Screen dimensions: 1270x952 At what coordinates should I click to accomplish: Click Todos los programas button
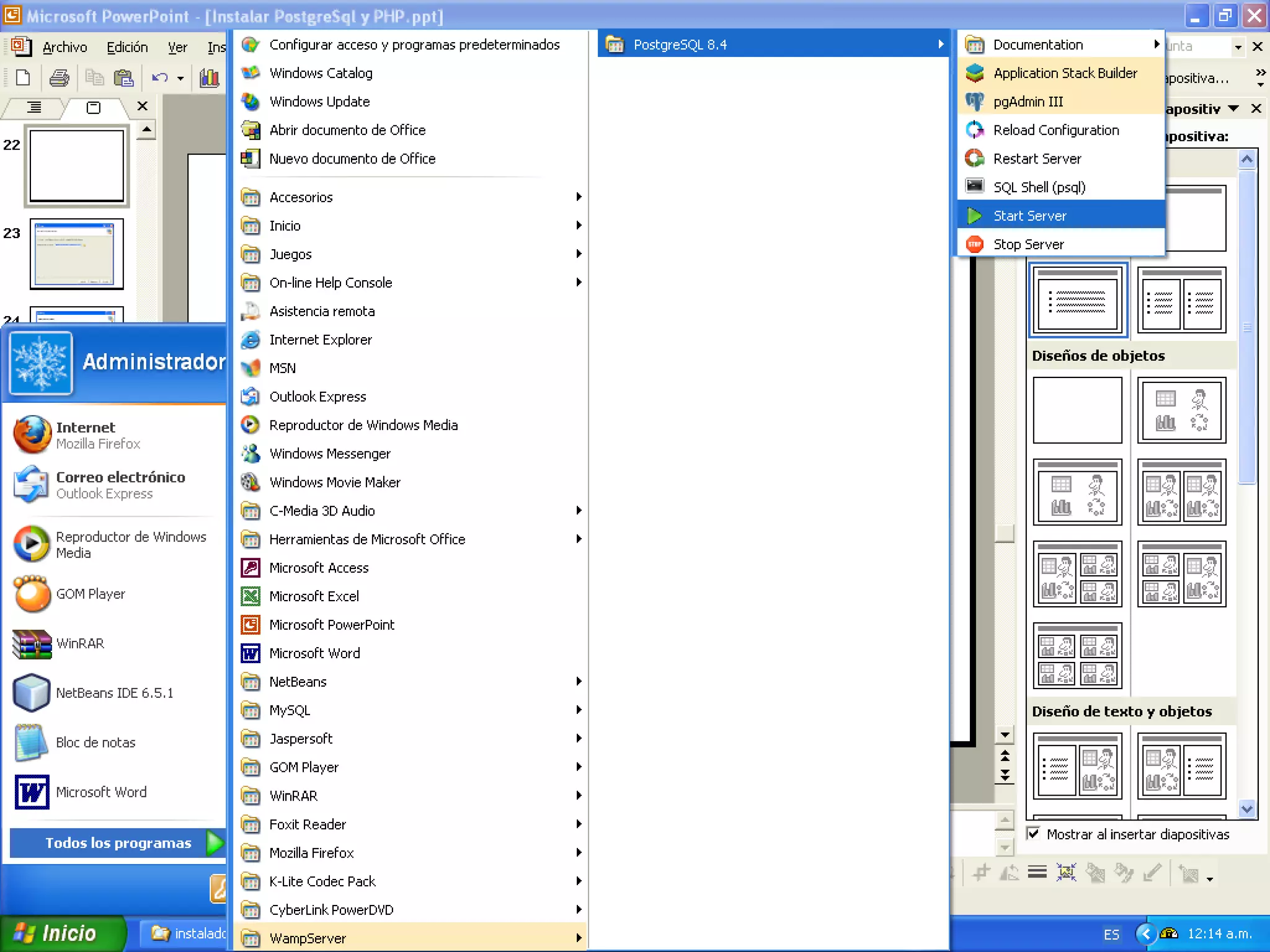[118, 843]
